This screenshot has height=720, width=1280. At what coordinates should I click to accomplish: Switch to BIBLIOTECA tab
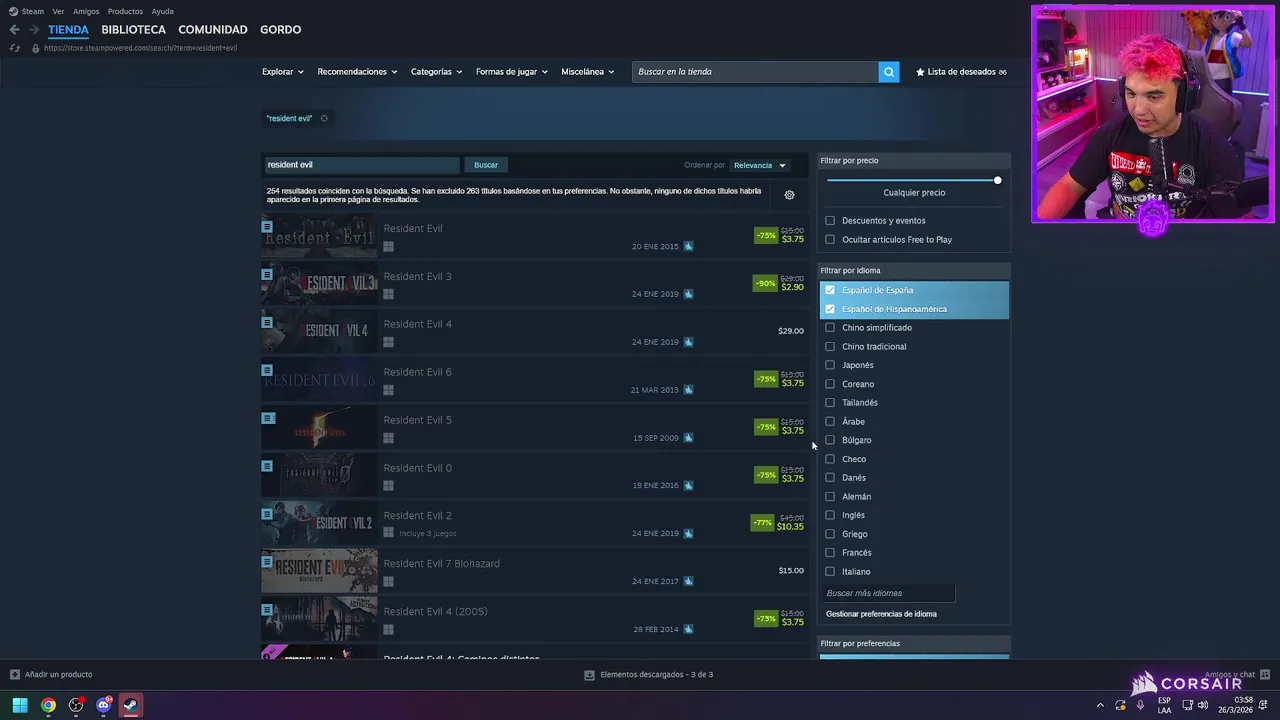[133, 30]
